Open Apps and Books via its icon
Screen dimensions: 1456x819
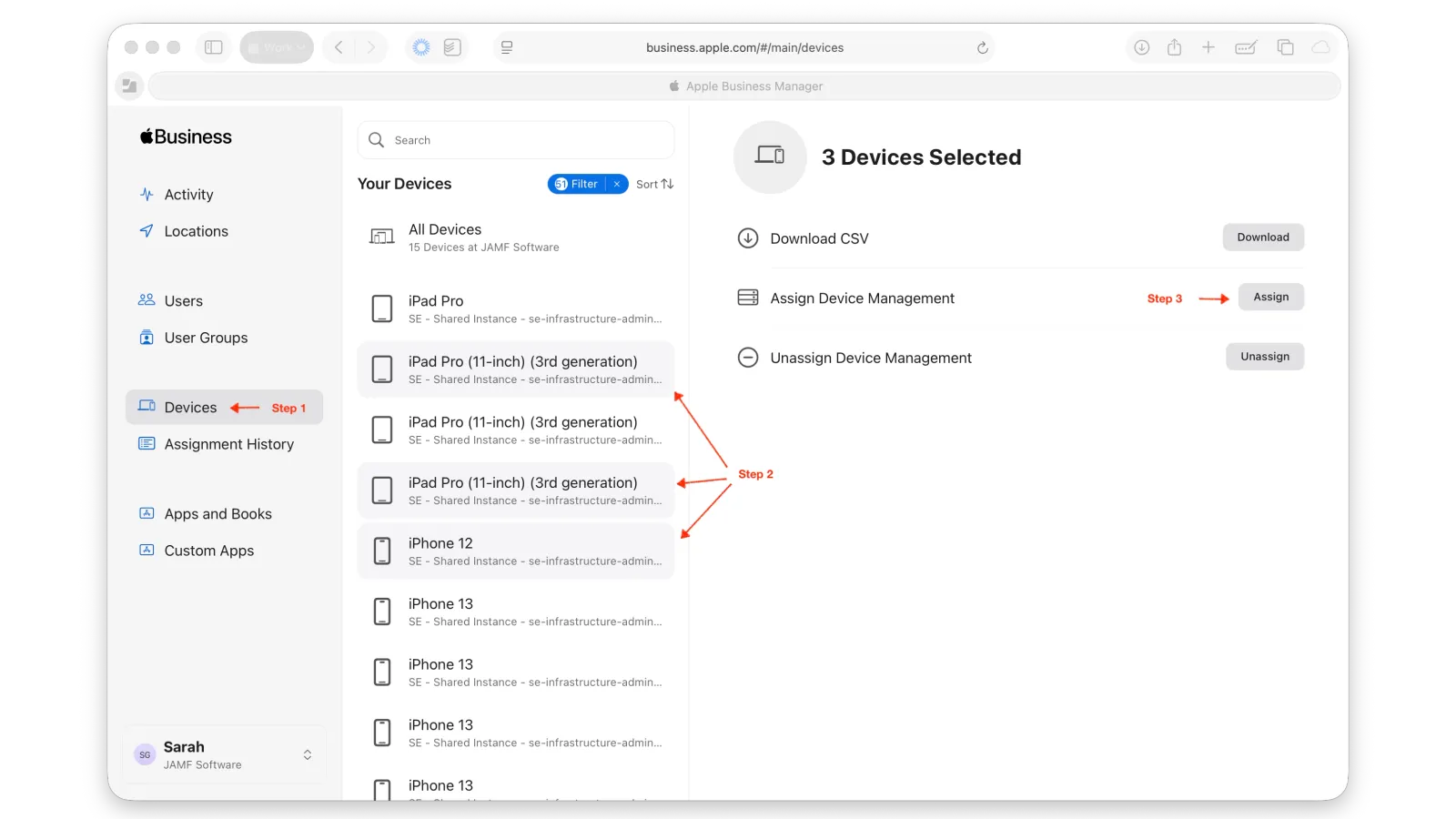[147, 513]
